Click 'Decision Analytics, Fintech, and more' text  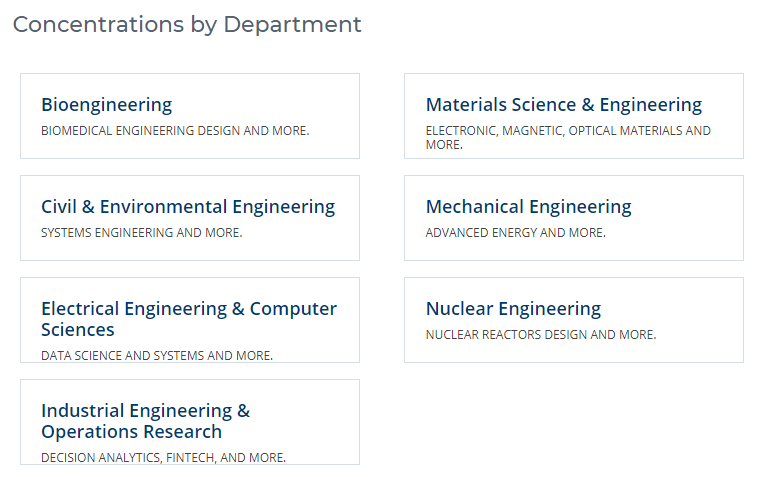coord(163,457)
